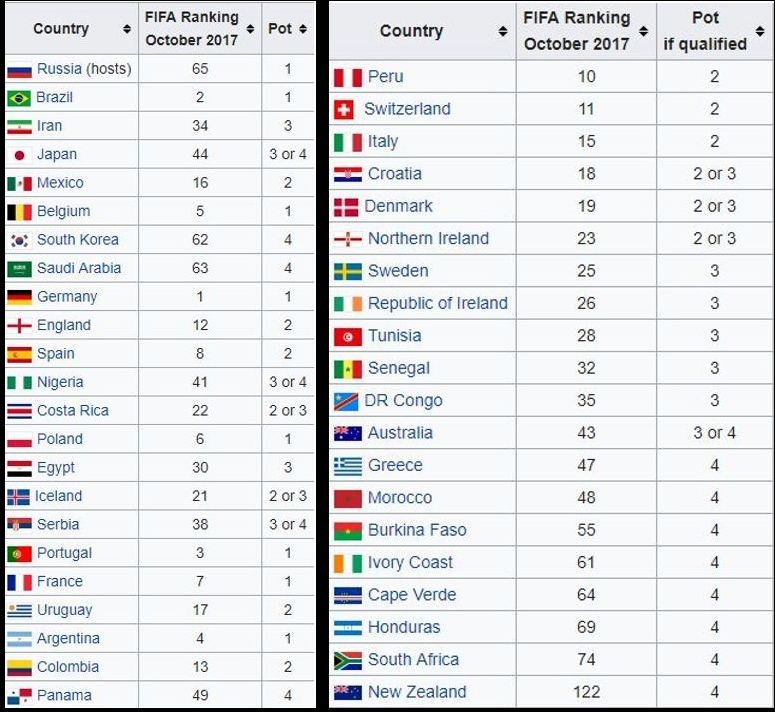Click the Japan flag icon

(19, 155)
